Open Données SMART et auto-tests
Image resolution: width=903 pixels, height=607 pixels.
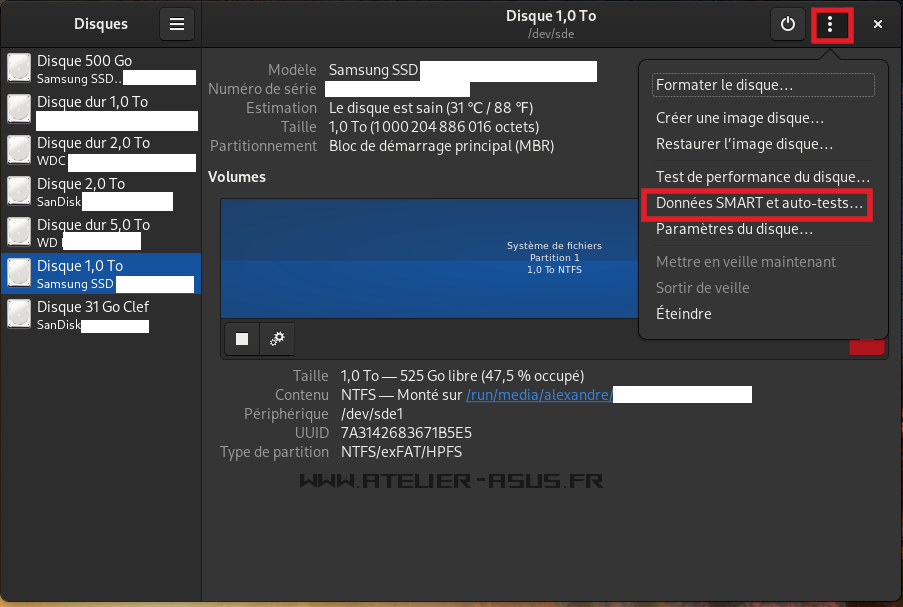pyautogui.click(x=759, y=203)
